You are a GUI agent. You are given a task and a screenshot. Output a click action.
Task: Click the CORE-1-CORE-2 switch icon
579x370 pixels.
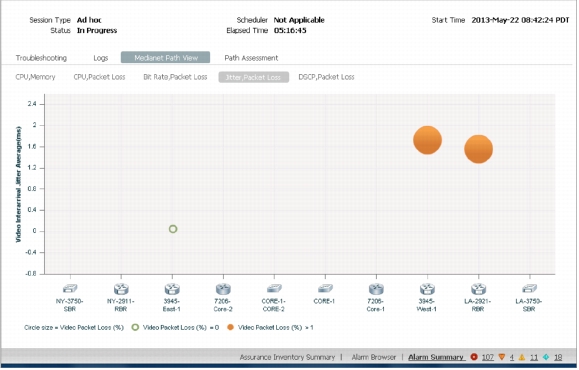tap(274, 288)
